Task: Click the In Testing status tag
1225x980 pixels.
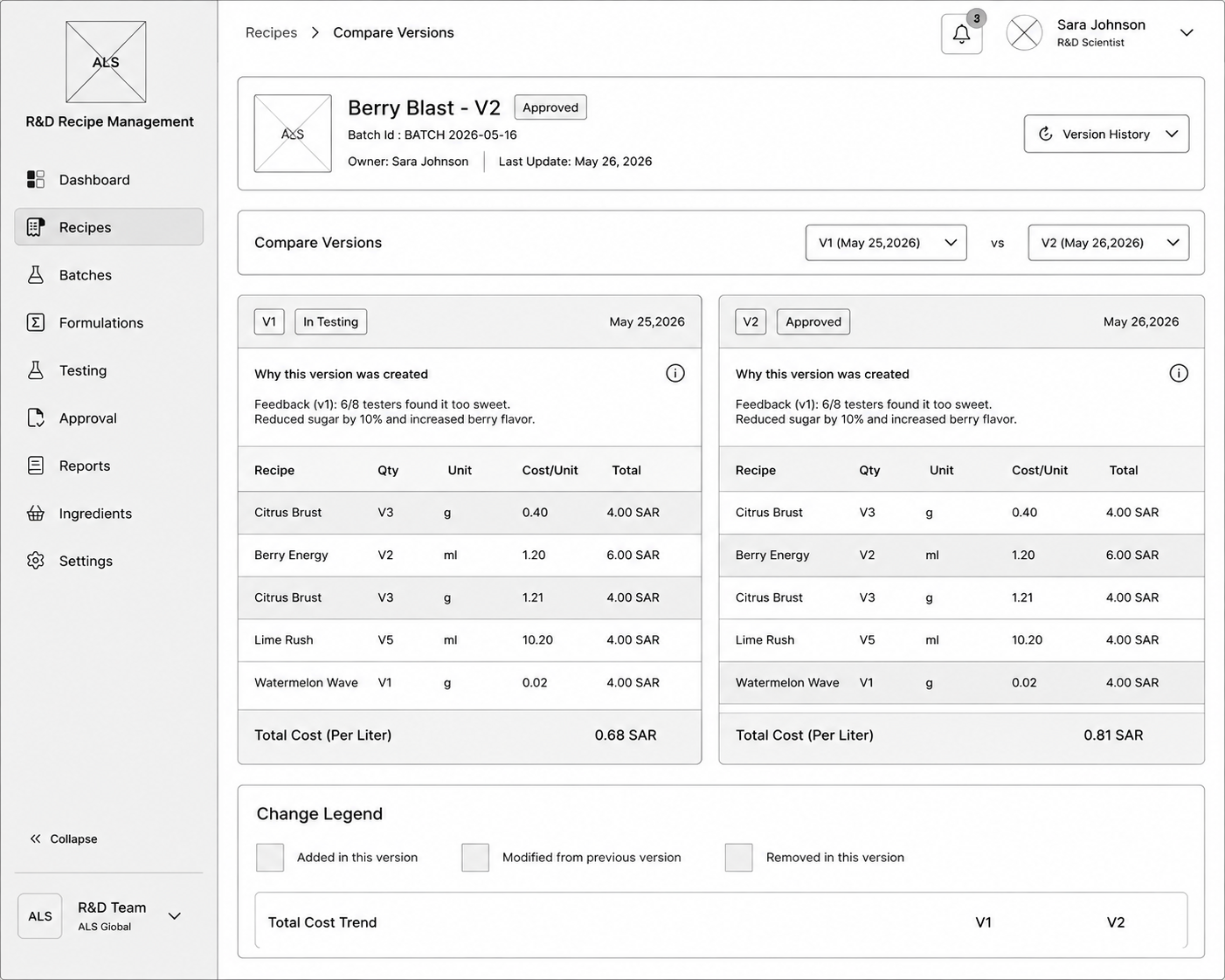Action: (x=331, y=321)
